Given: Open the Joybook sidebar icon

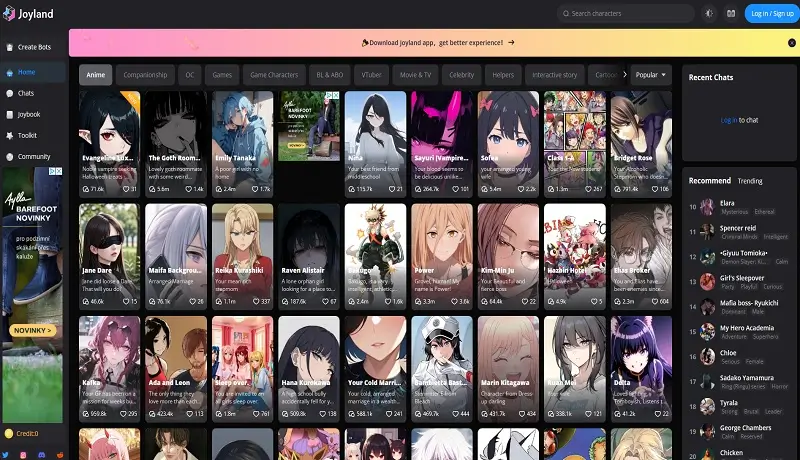Looking at the screenshot, I should click(10, 114).
